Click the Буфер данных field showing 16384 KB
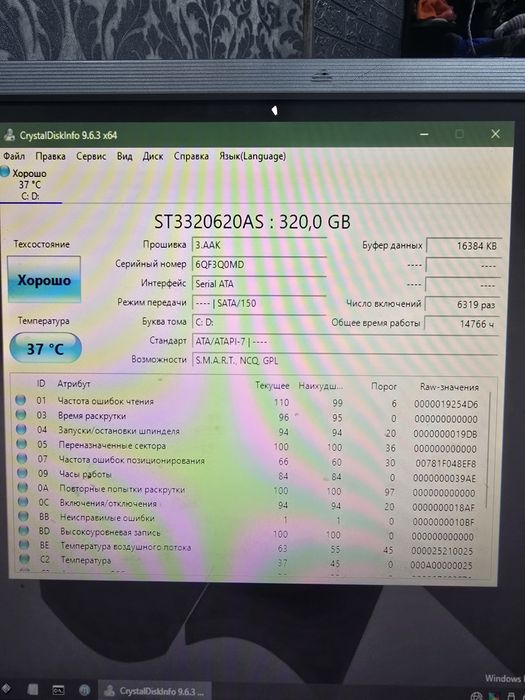 click(x=464, y=246)
